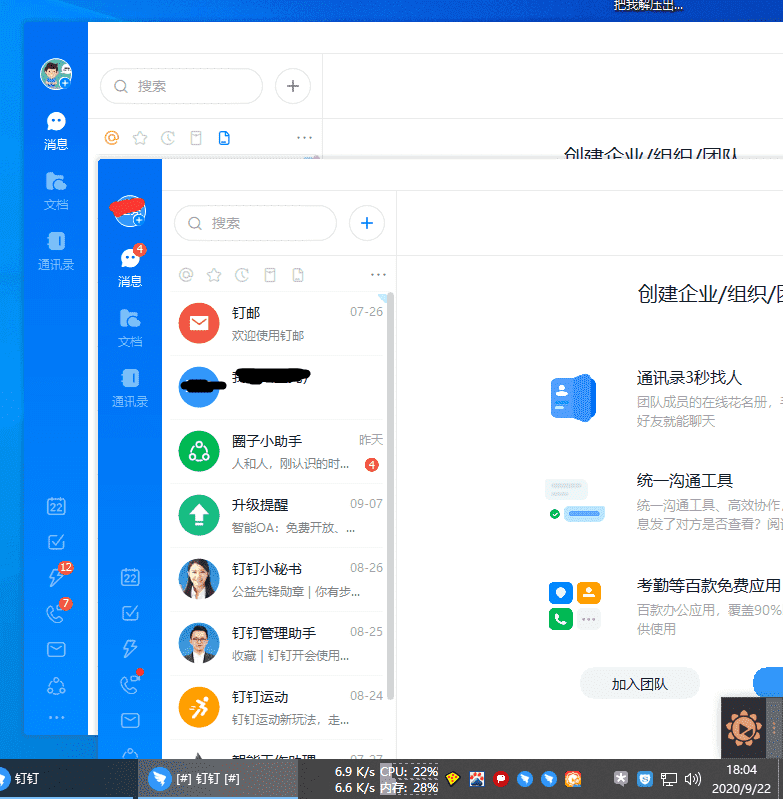Open circles icon in back window sidebar
The image size is (783, 799).
(56, 686)
